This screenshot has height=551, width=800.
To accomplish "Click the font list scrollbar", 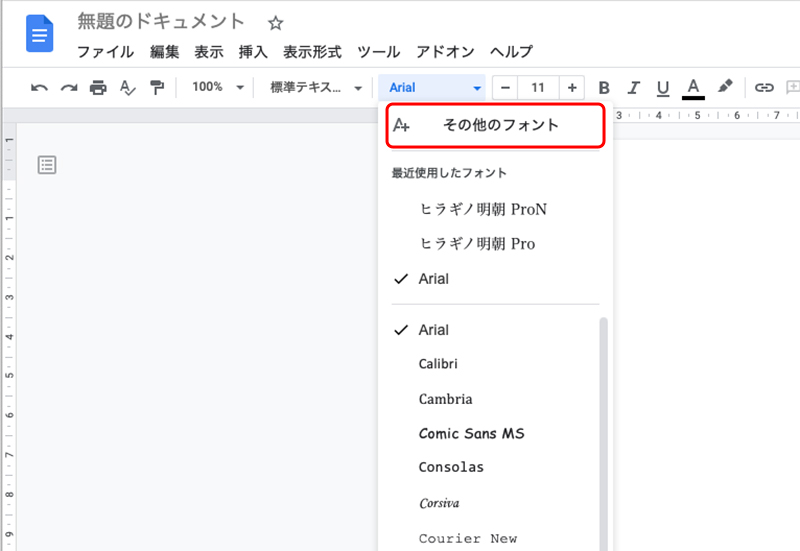I will tap(604, 434).
